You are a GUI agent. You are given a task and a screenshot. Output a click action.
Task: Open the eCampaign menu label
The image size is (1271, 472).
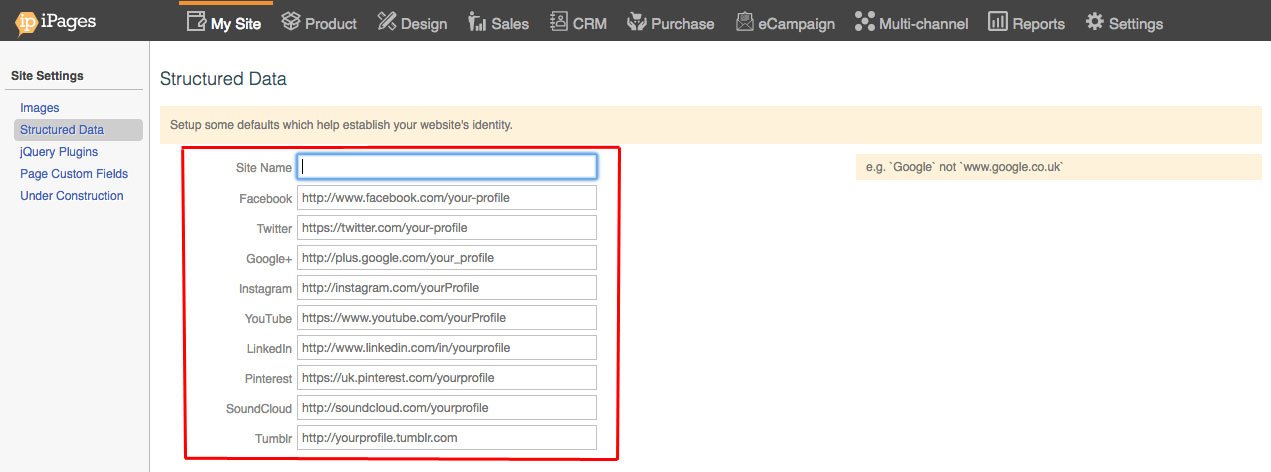(x=797, y=24)
